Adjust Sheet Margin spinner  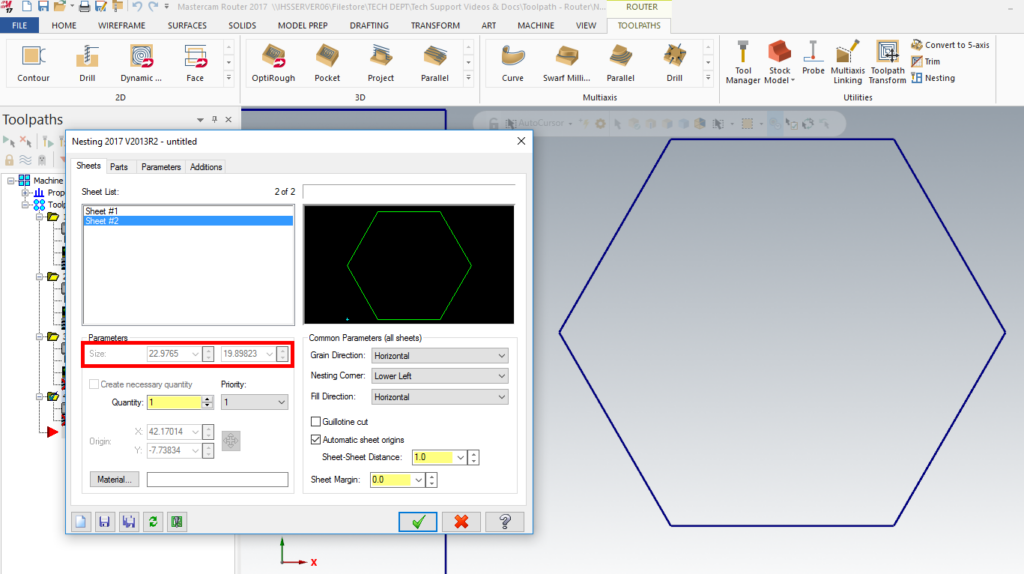pyautogui.click(x=432, y=480)
